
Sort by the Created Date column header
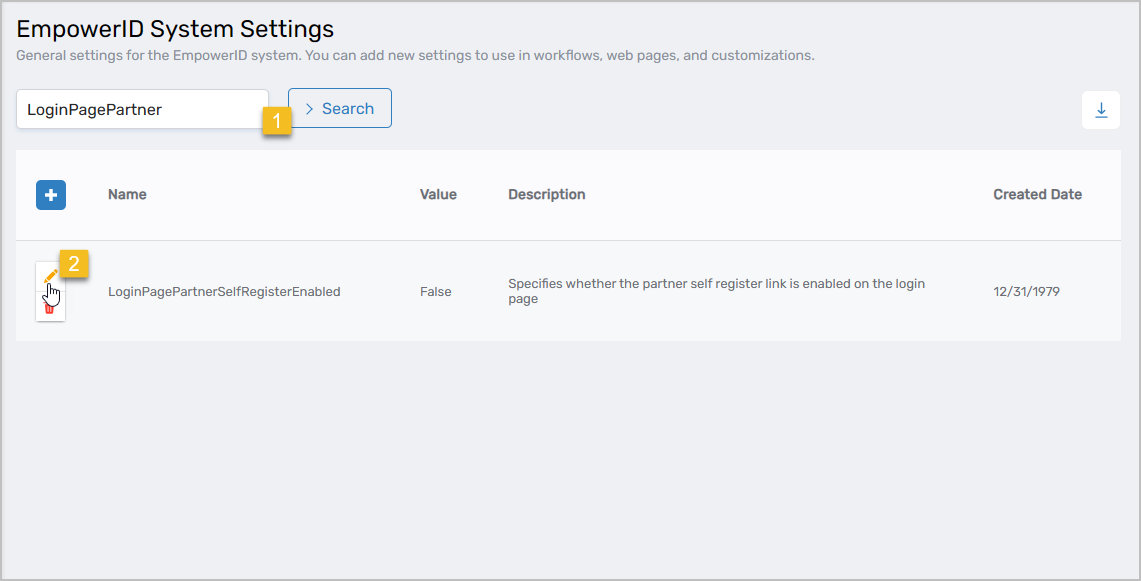(x=1037, y=194)
